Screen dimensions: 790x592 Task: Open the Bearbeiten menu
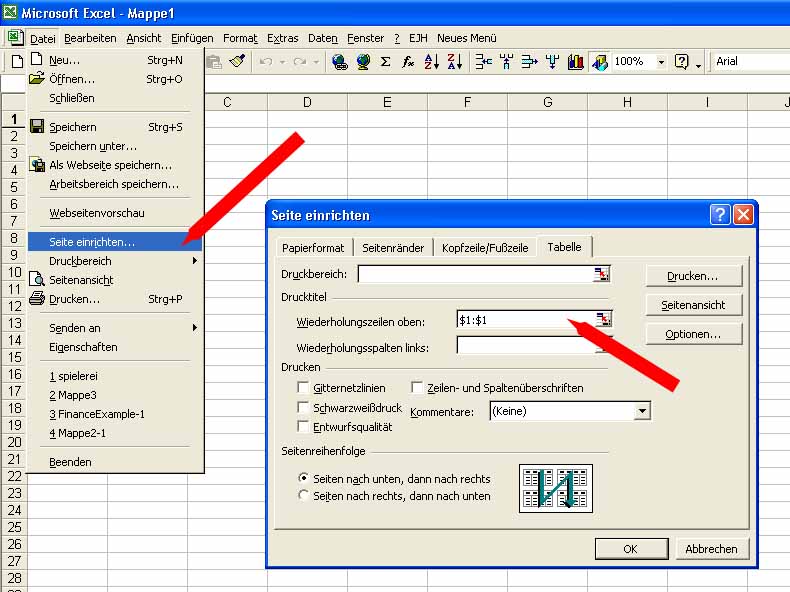[x=90, y=38]
